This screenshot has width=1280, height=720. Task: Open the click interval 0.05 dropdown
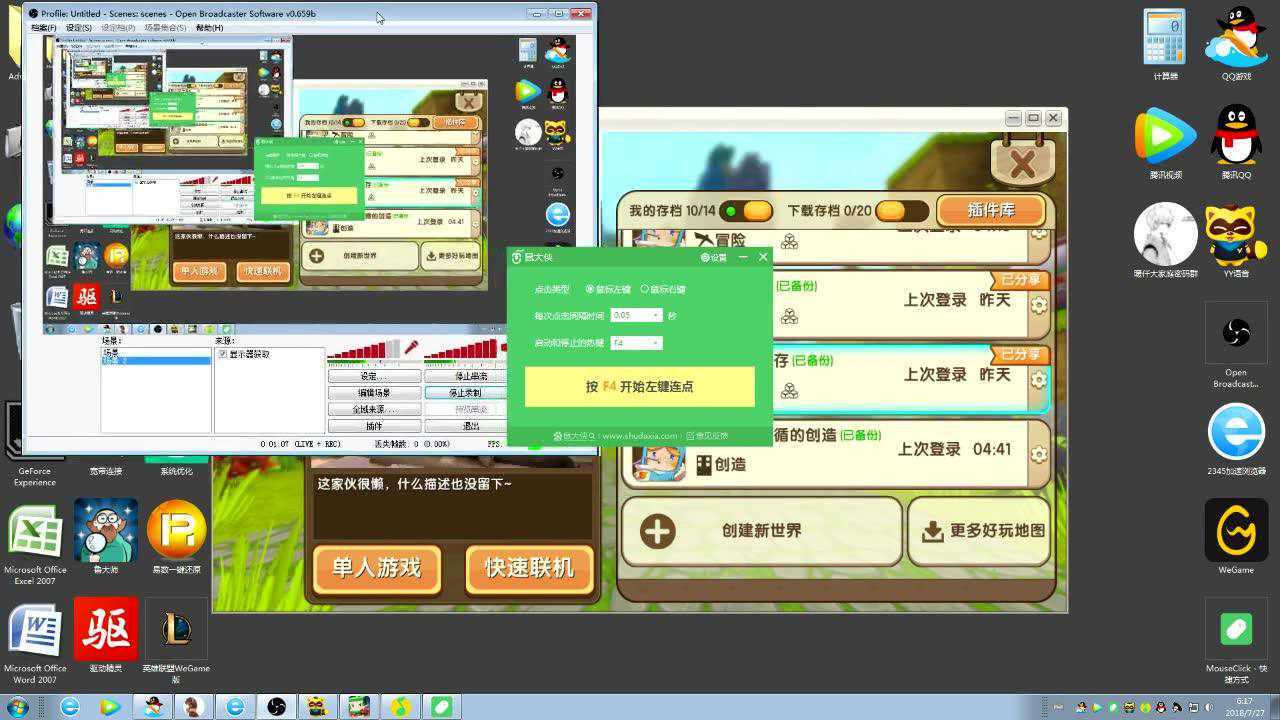(x=636, y=315)
